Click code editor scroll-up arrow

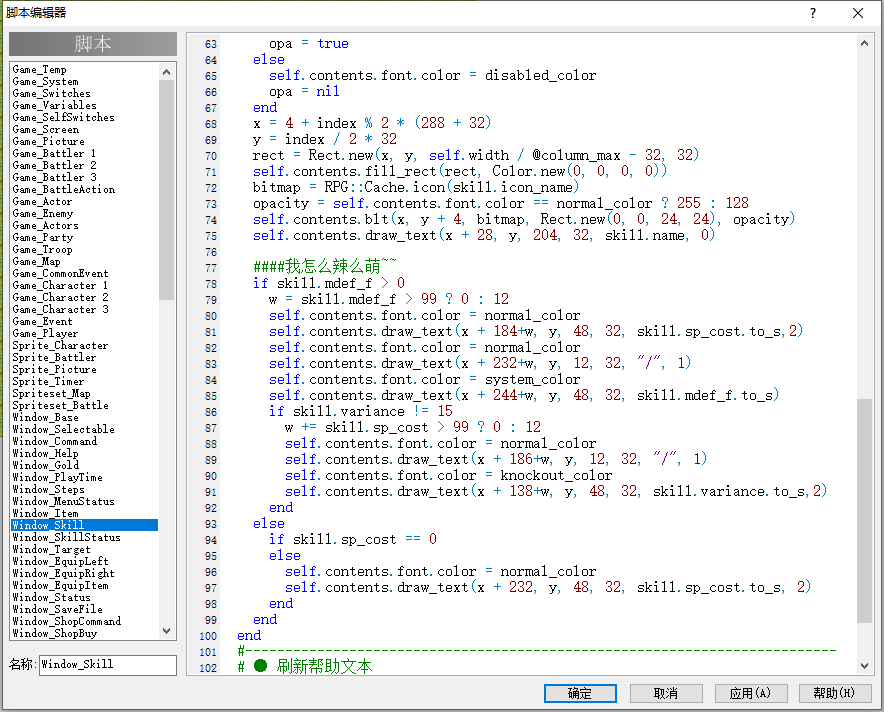coord(864,43)
